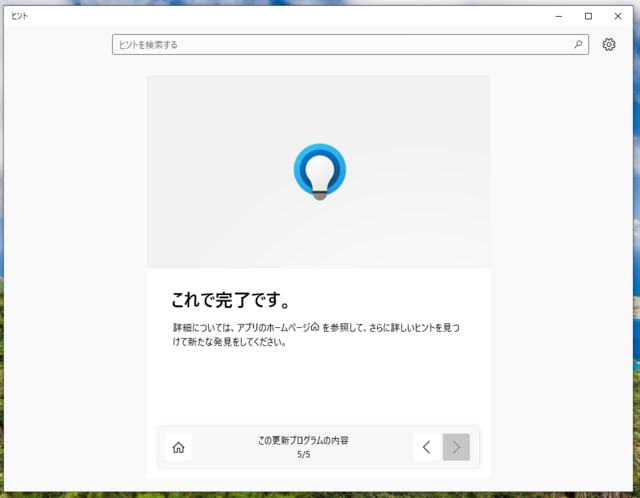
Task: Close the ヒント window
Action: click(618, 16)
